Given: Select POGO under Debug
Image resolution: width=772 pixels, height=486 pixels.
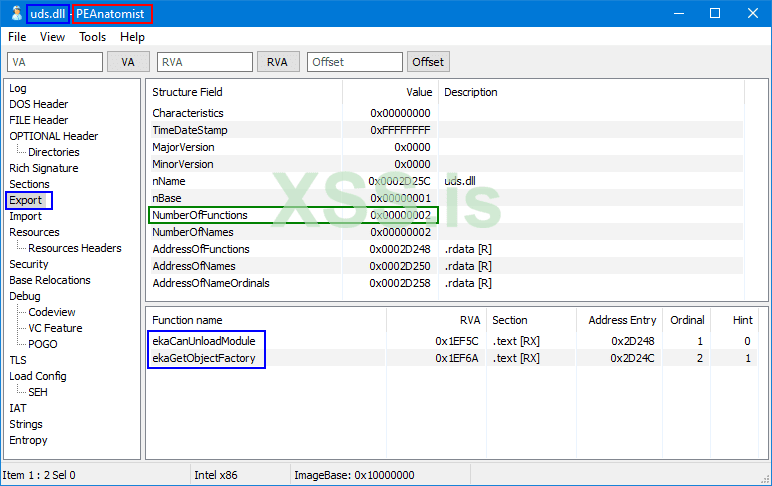Looking at the screenshot, I should point(43,344).
